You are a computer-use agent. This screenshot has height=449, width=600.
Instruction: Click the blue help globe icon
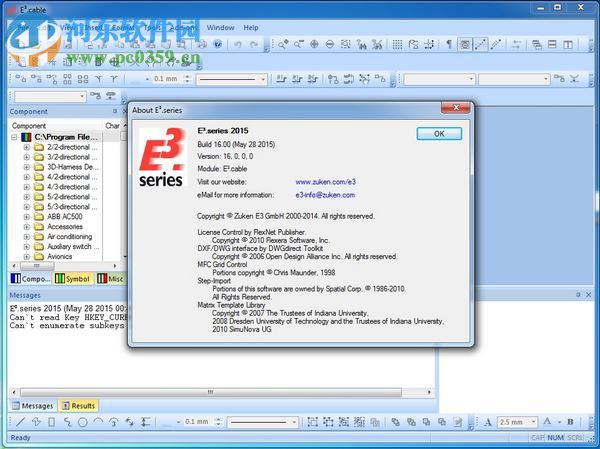(x=218, y=44)
